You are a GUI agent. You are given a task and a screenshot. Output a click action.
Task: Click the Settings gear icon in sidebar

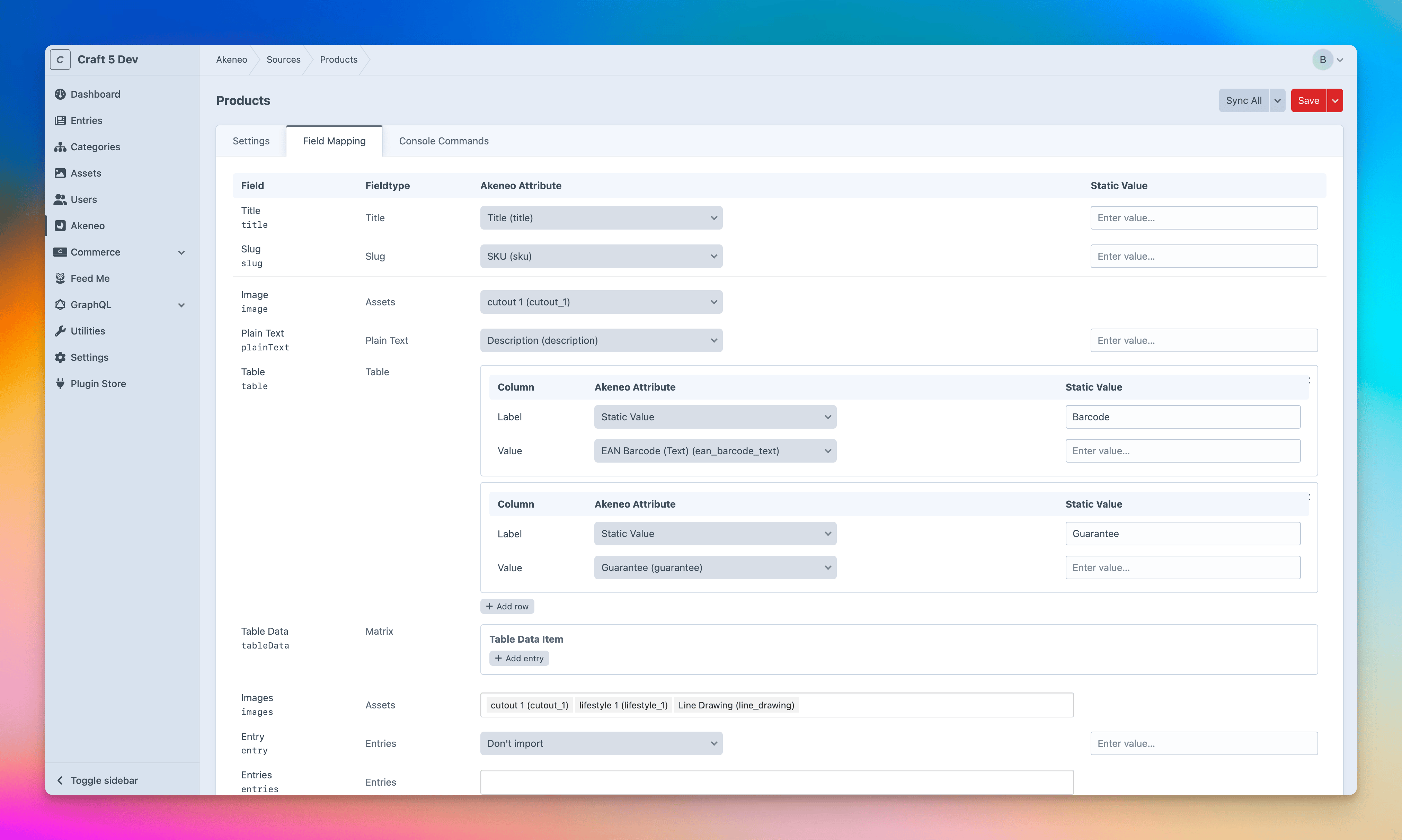pyautogui.click(x=60, y=357)
